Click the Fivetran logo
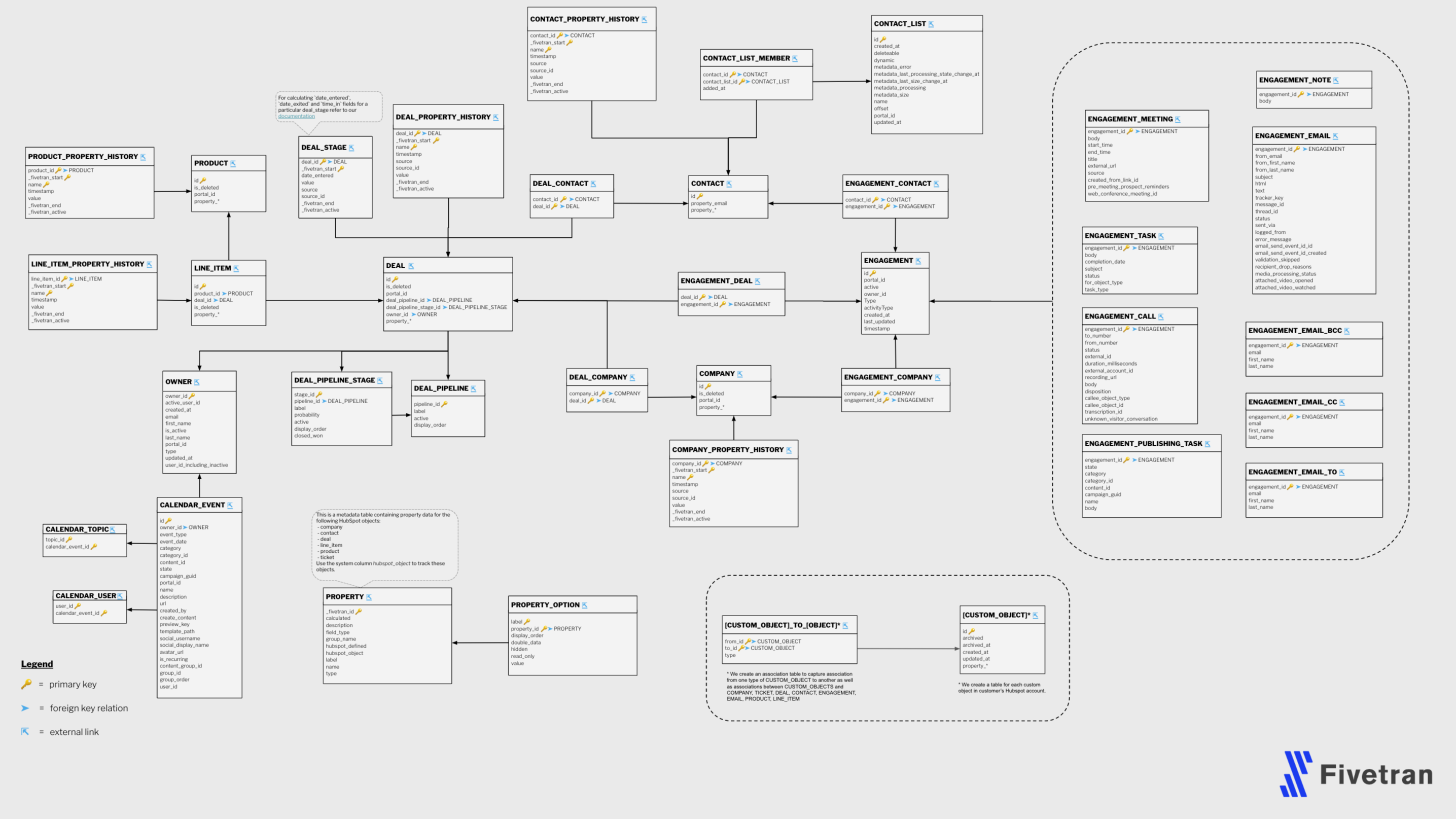Viewport: 1456px width, 819px height. pyautogui.click(x=1357, y=774)
